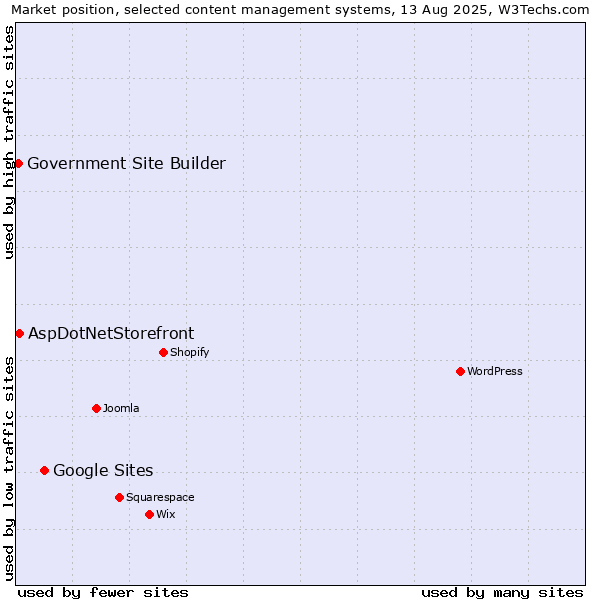Click the Shopify red marker
Viewport: 600px width, 600px height.
coord(163,352)
